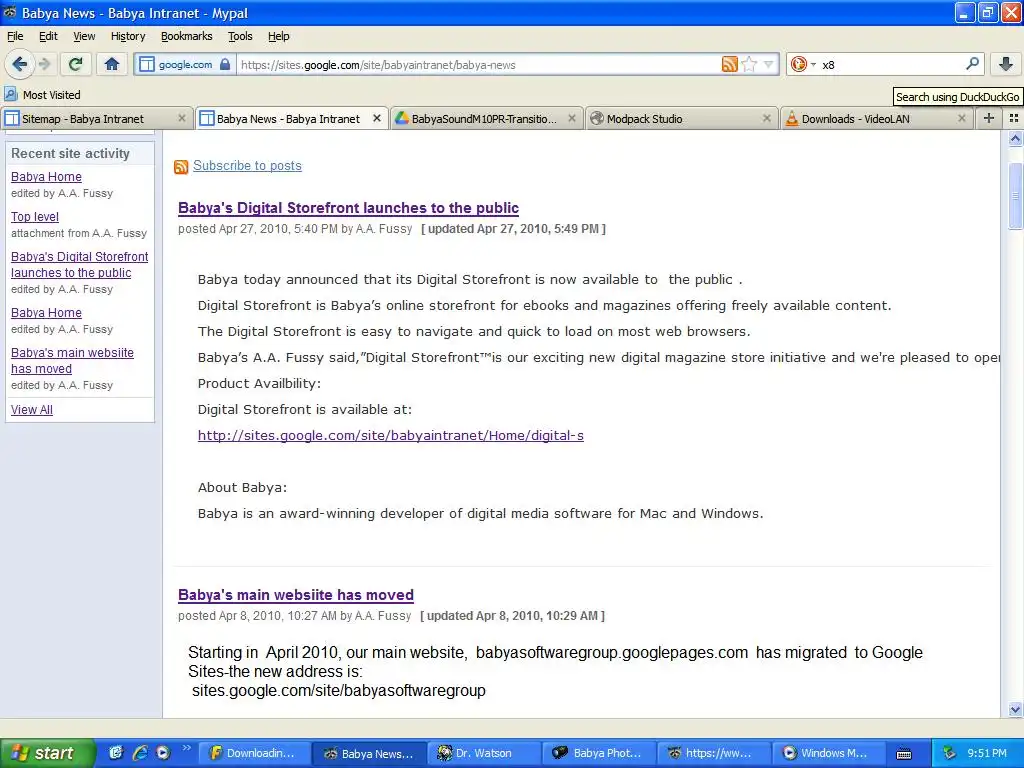Click the 9:51 PM clock
Screen dimensions: 1024x768
coord(987,753)
